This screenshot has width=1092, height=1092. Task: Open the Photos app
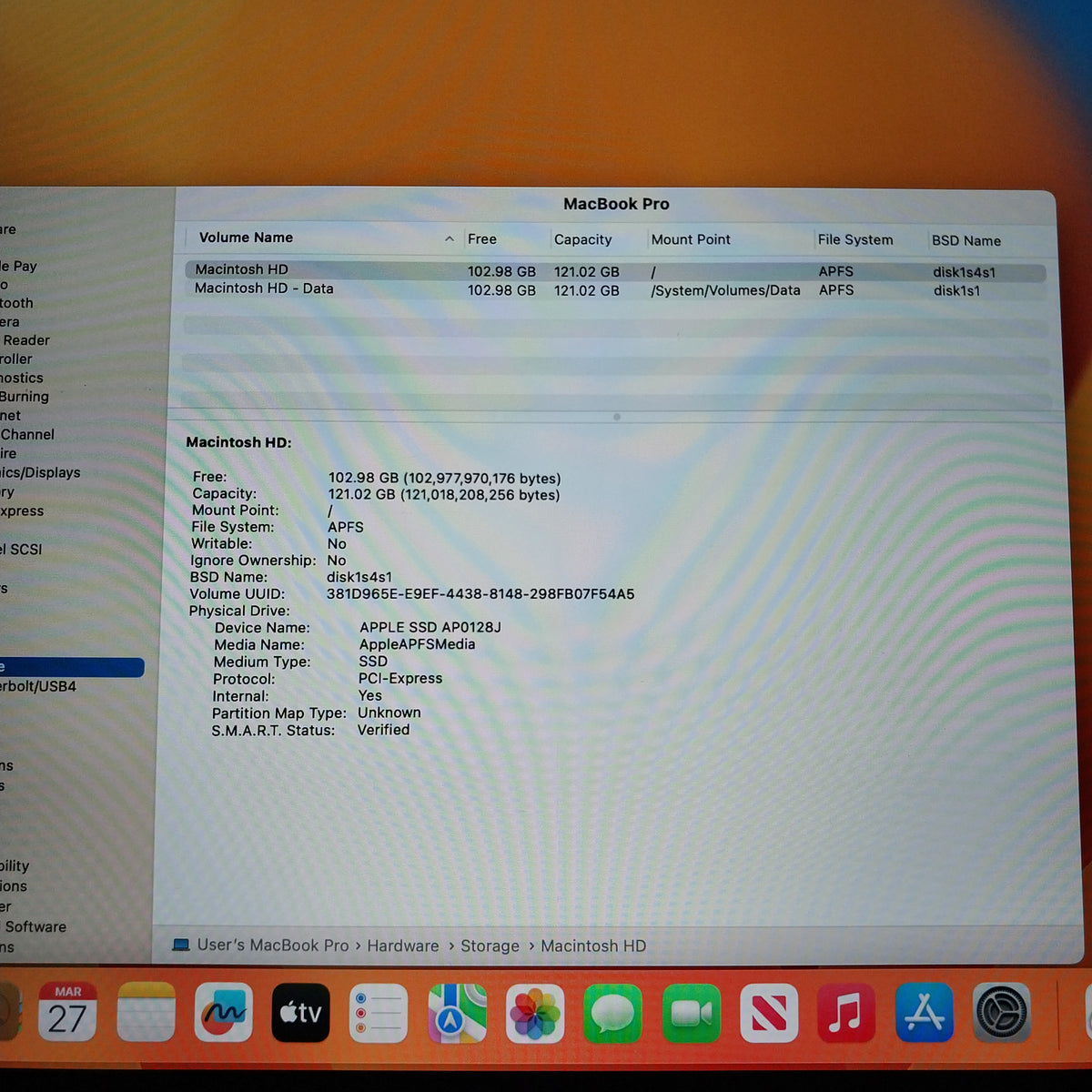coord(535,1013)
